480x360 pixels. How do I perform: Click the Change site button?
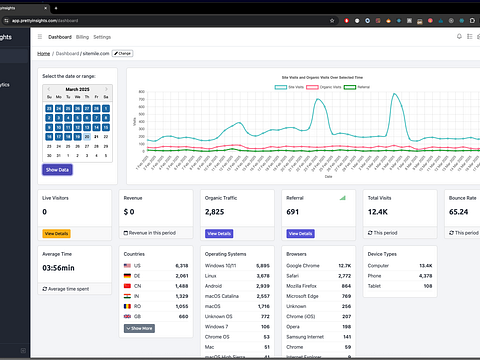pyautogui.click(x=122, y=53)
